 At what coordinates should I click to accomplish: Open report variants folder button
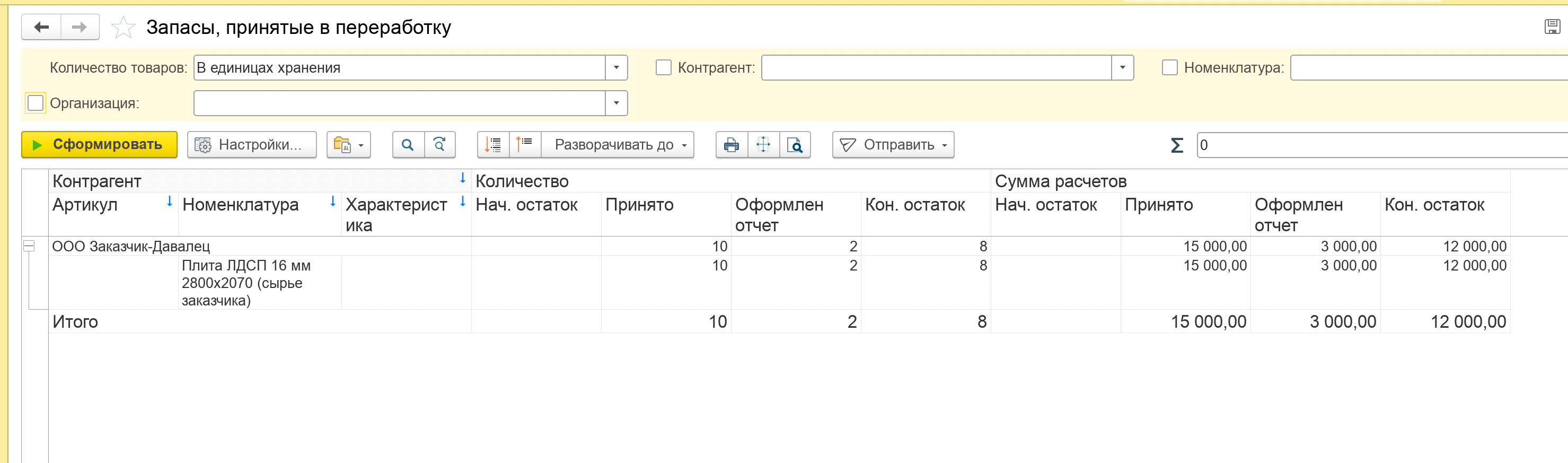(x=348, y=145)
